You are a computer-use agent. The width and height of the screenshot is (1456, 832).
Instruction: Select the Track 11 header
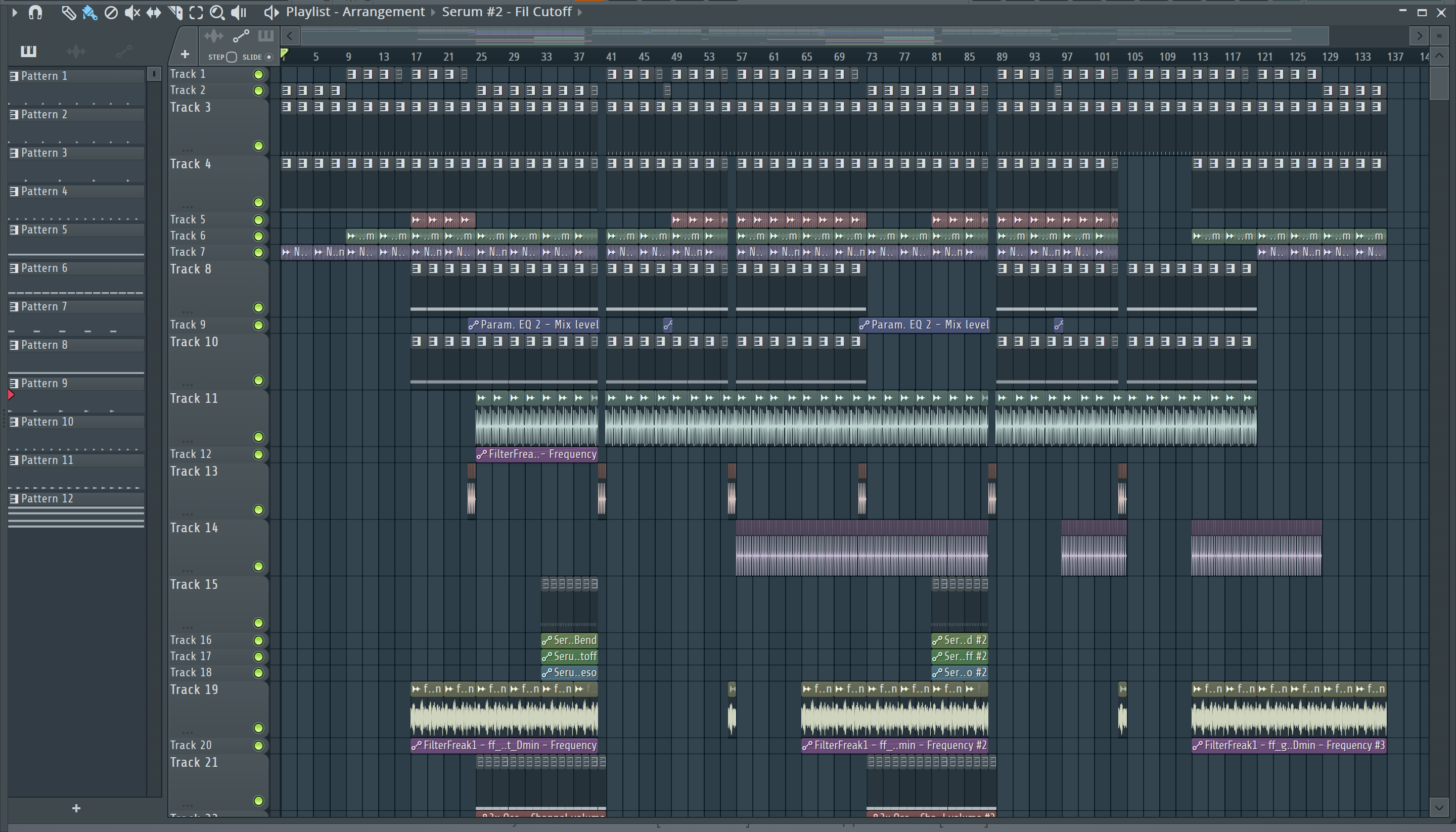[x=218, y=418]
